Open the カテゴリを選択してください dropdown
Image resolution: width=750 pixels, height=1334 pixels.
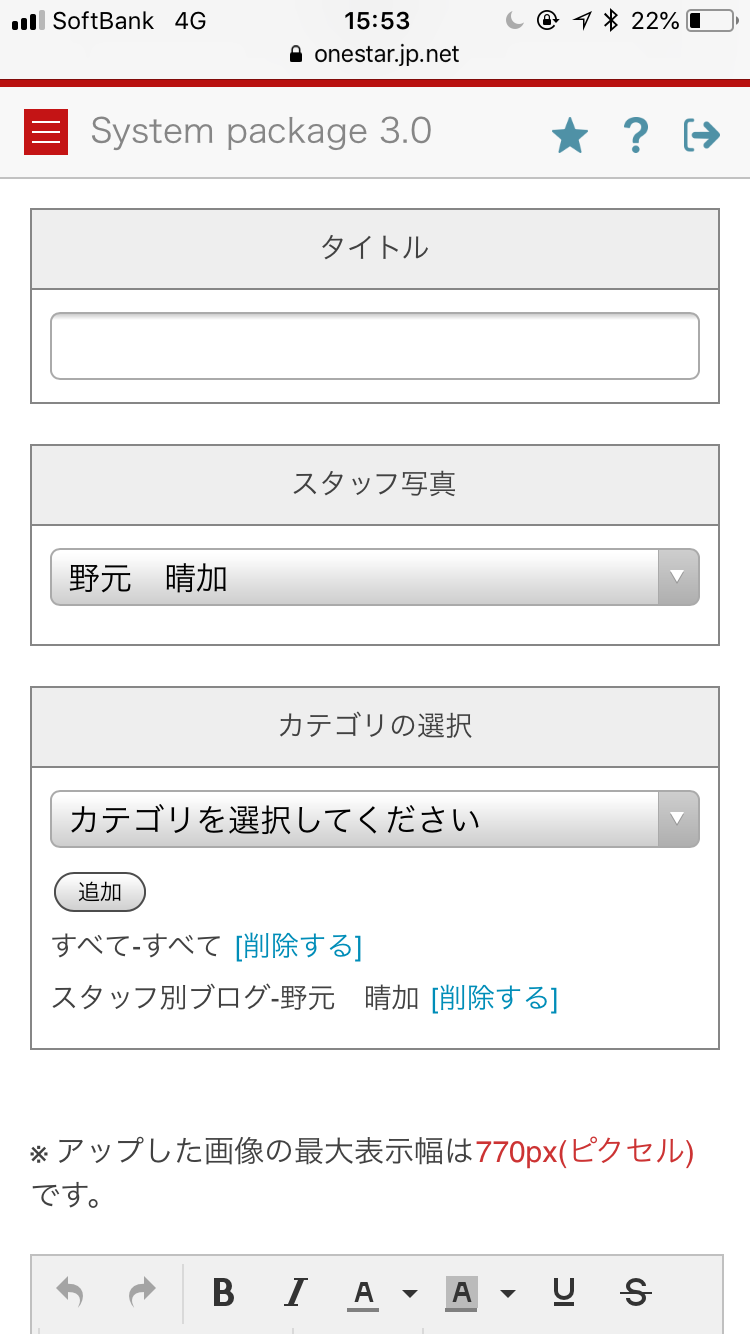[375, 819]
